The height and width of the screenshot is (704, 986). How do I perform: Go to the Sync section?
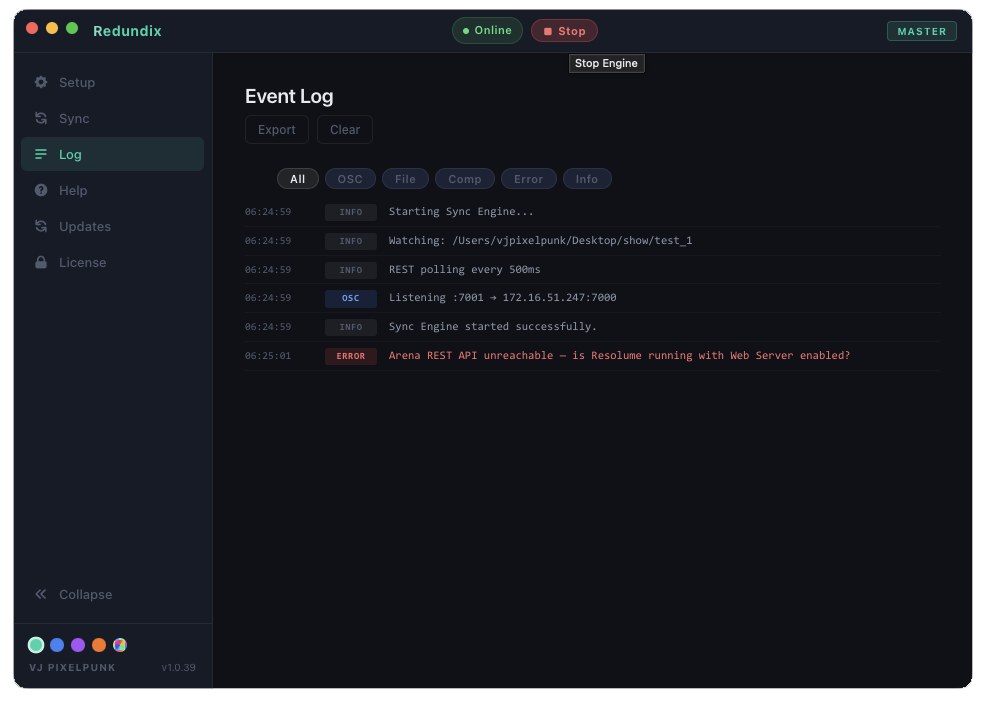point(113,118)
